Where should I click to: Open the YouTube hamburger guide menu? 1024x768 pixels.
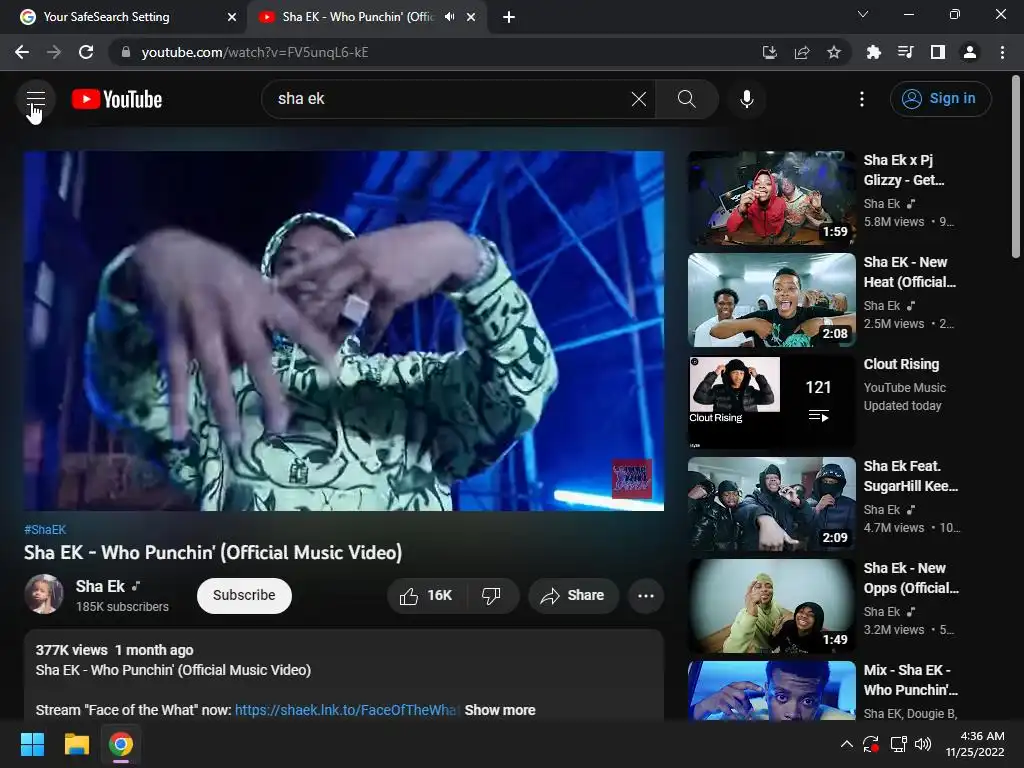point(35,99)
